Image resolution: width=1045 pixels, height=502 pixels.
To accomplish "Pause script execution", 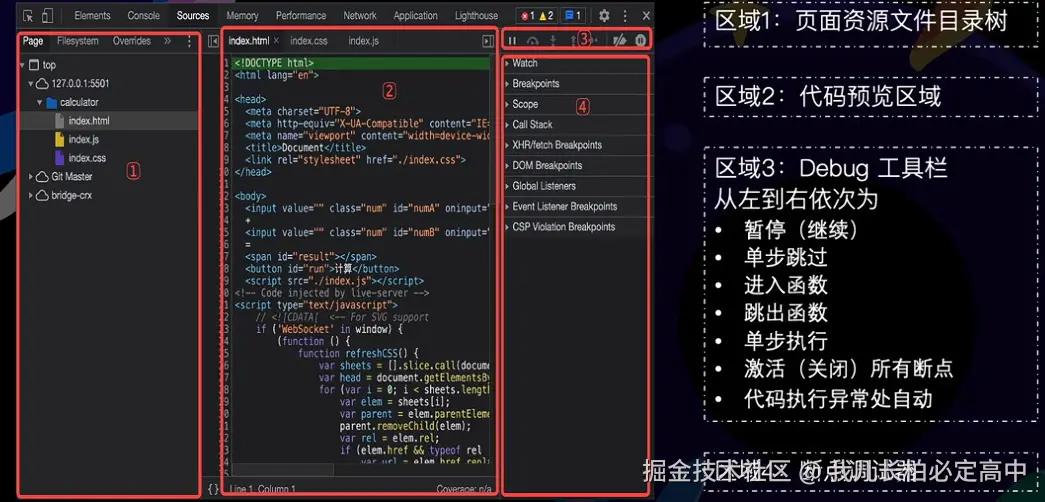I will pos(513,41).
